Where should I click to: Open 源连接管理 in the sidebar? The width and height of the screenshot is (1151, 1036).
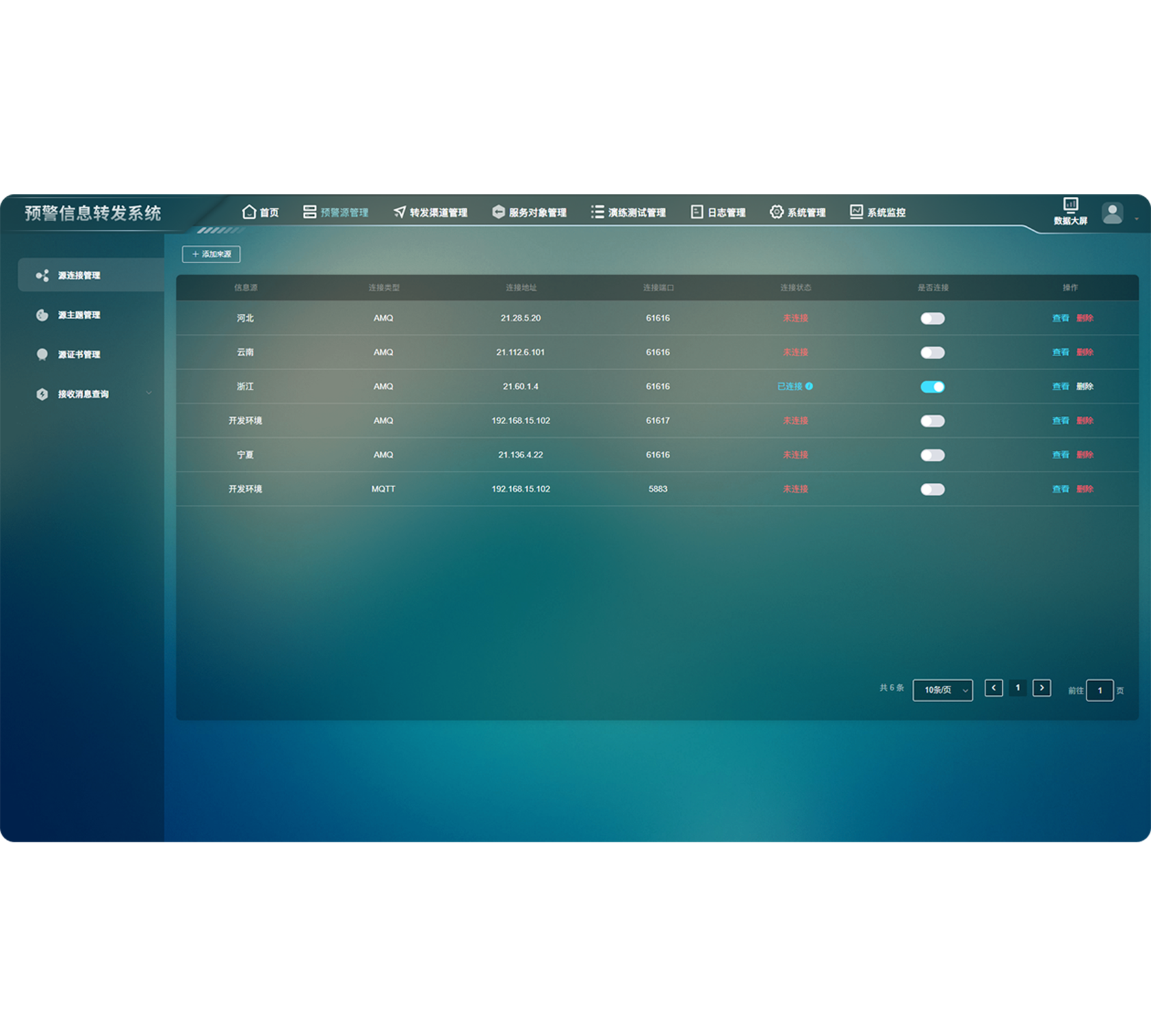coord(91,275)
